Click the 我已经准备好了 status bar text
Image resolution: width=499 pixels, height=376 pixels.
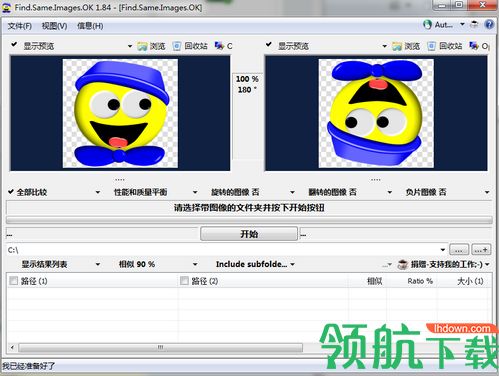pyautogui.click(x=28, y=366)
